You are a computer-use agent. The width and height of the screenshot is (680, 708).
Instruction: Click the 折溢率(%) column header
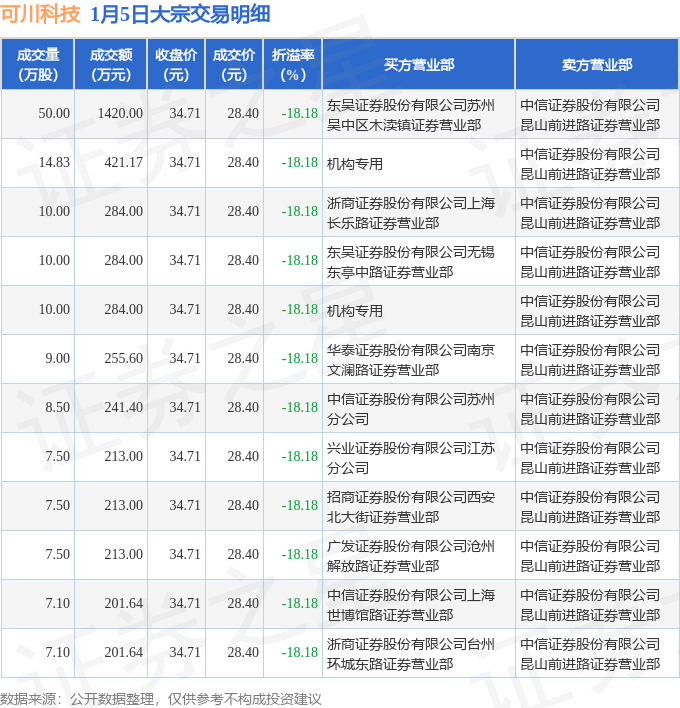pos(293,65)
